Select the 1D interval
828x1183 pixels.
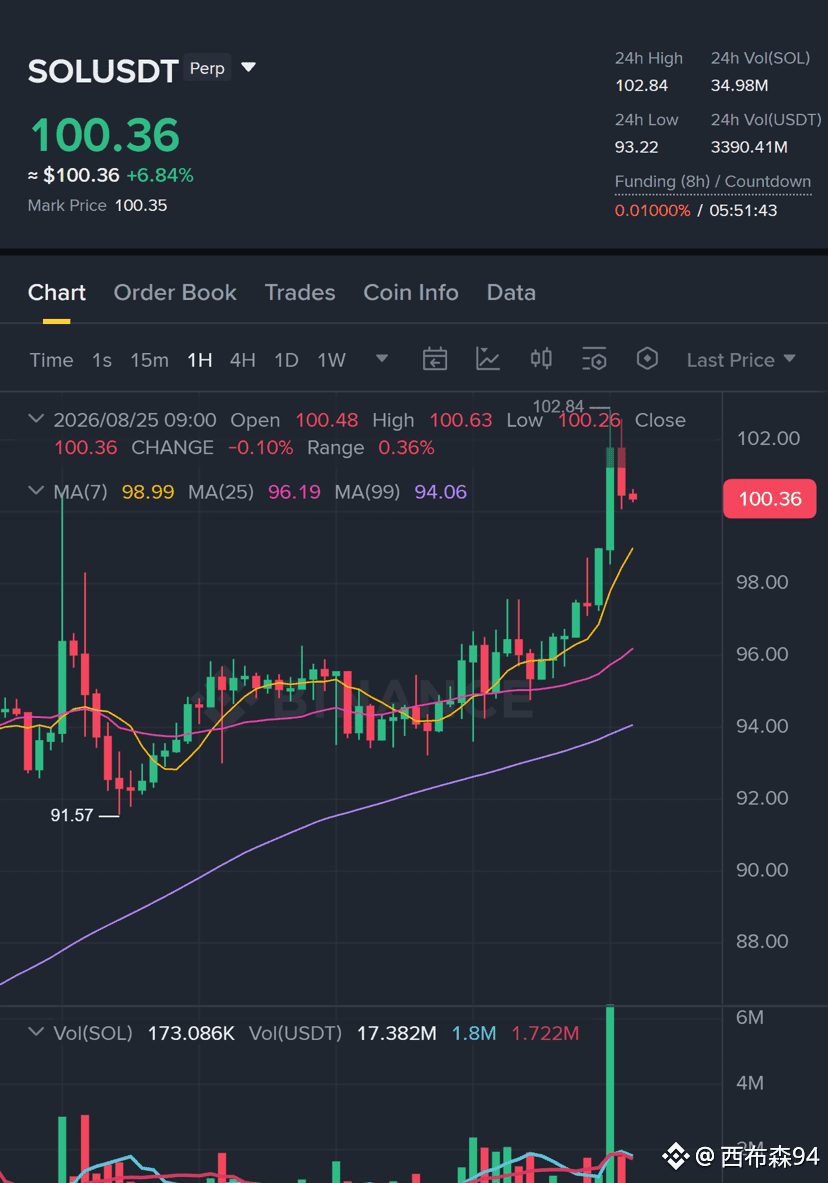286,360
